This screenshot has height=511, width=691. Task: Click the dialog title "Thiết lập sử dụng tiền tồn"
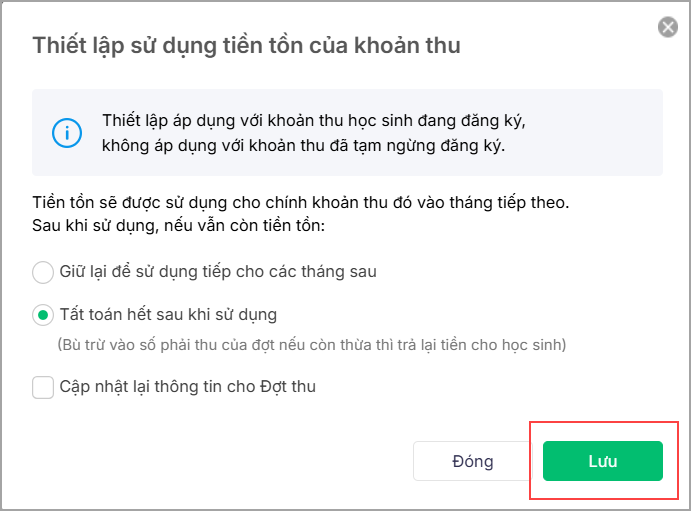pos(246,45)
